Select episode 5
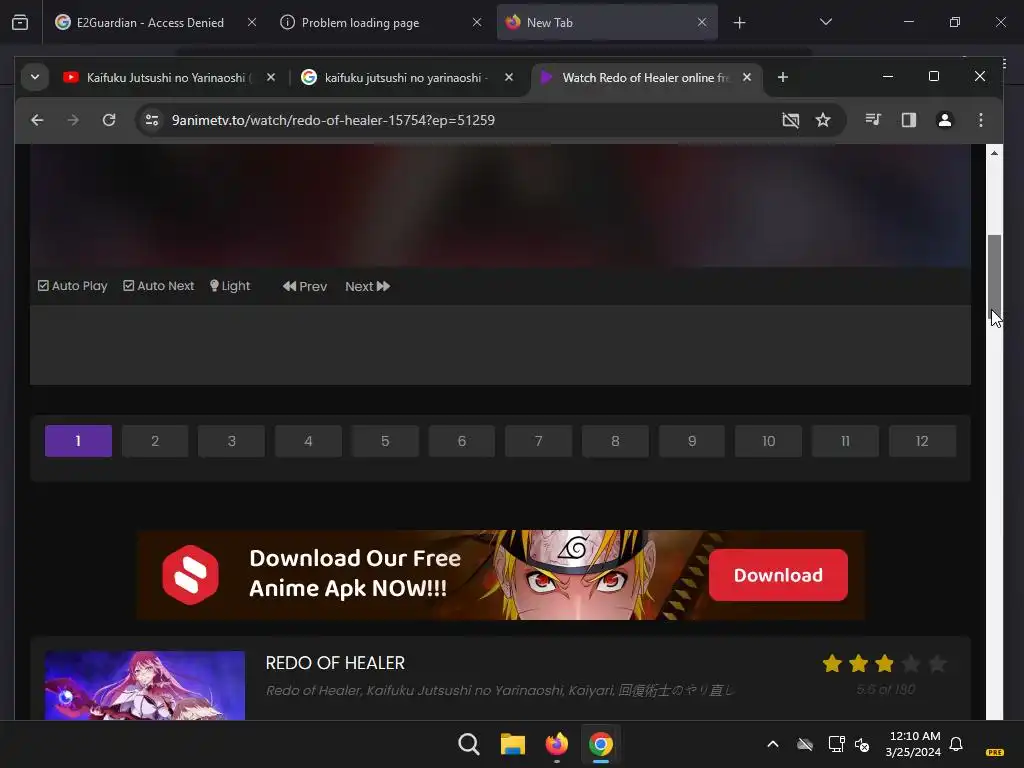1024x768 pixels. [x=385, y=441]
